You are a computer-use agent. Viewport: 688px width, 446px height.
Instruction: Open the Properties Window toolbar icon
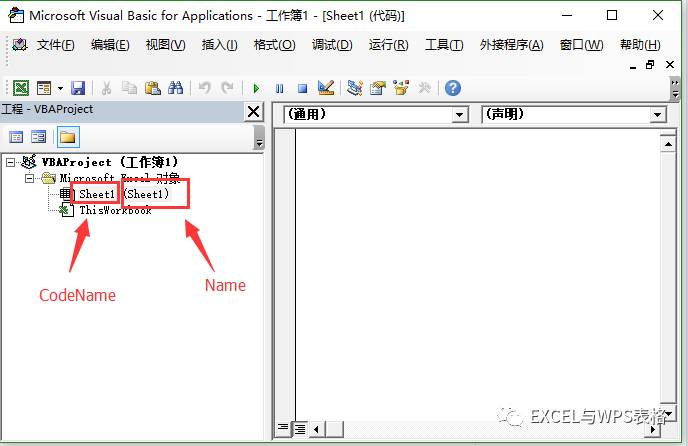point(377,88)
